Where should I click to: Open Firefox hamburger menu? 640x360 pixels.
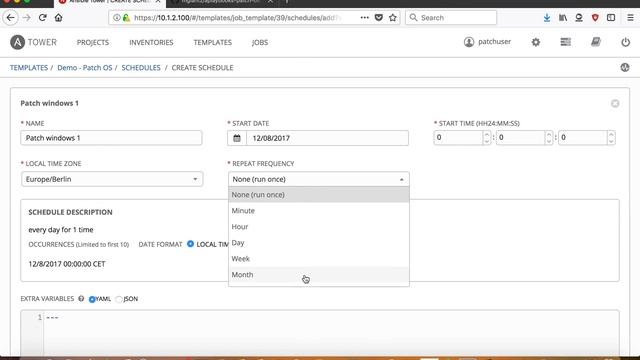630,18
